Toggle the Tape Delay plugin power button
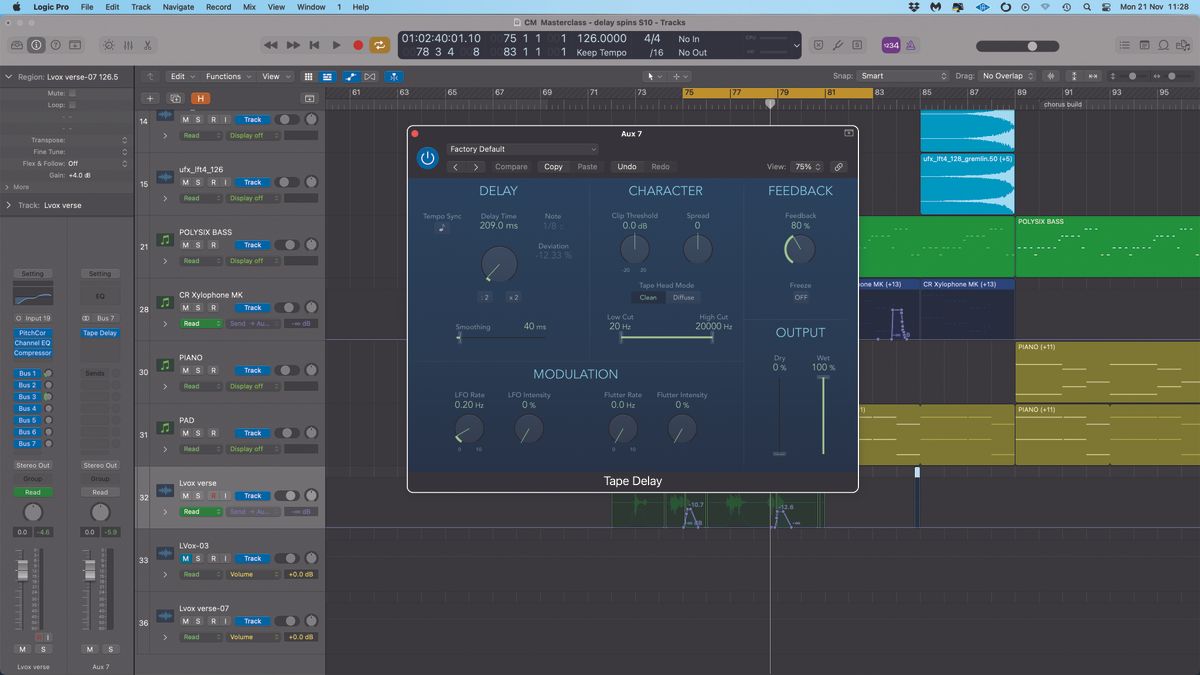This screenshot has height=675, width=1200. 427,158
